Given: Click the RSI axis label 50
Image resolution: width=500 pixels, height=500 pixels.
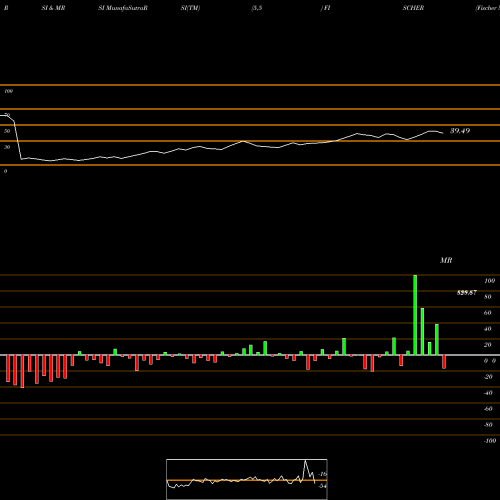Looking at the screenshot, I should pos(7,131).
